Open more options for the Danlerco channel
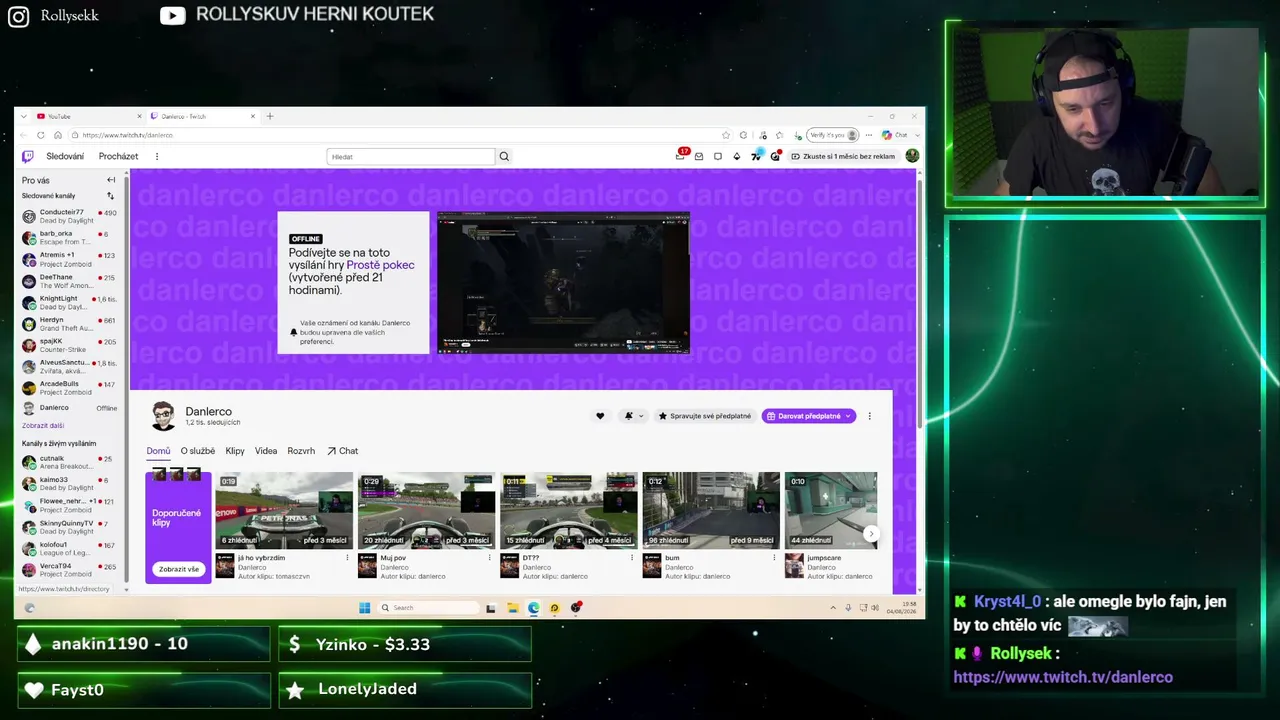Screen dimensions: 1280x720 click(x=869, y=416)
